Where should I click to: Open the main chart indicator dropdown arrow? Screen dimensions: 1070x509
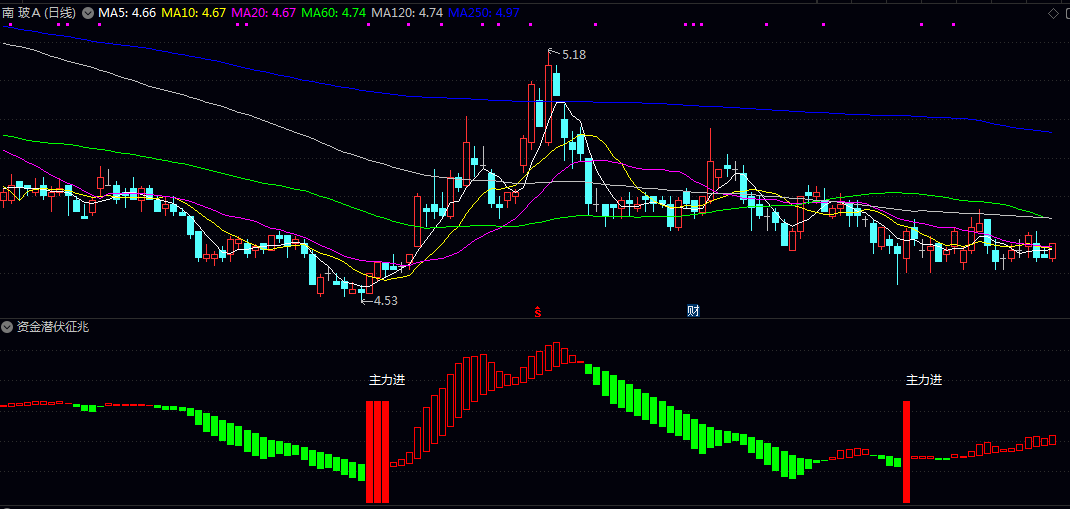tap(87, 13)
